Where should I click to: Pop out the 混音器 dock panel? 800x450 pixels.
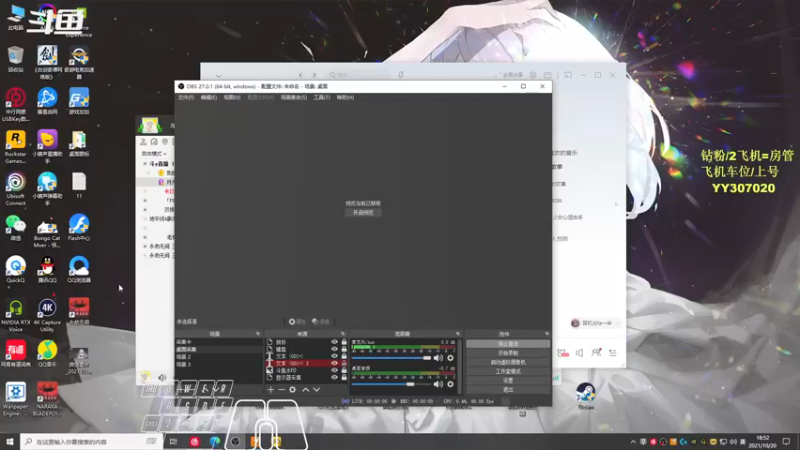click(458, 334)
